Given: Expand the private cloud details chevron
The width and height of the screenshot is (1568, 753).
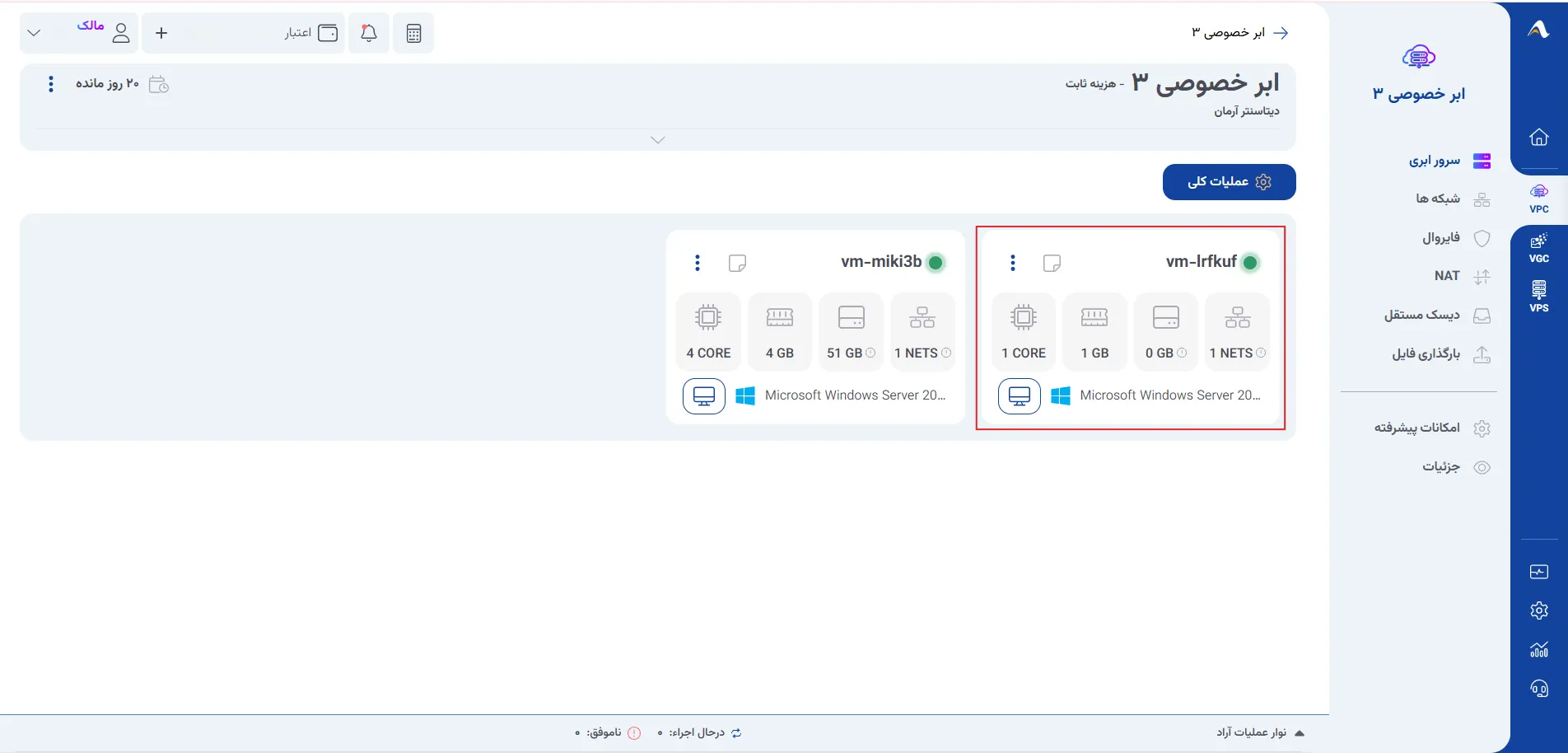Looking at the screenshot, I should tap(657, 140).
